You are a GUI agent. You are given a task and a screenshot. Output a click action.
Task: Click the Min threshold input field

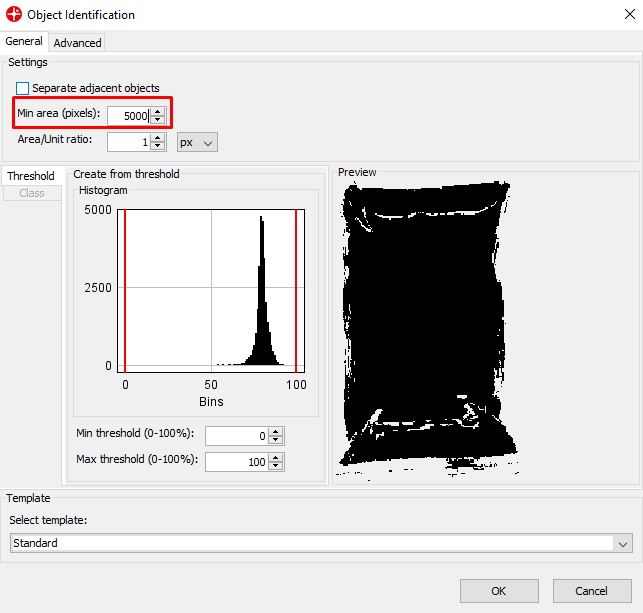tap(236, 436)
